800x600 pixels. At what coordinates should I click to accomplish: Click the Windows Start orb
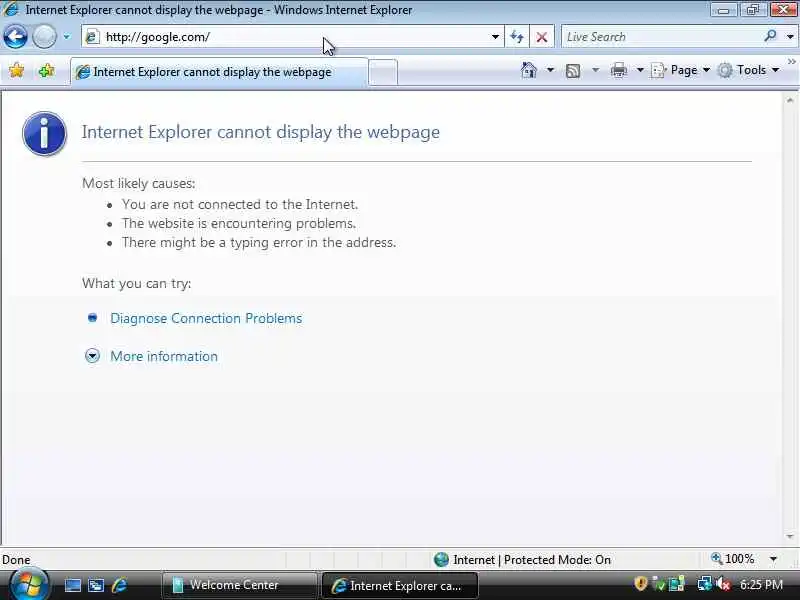[x=30, y=584]
